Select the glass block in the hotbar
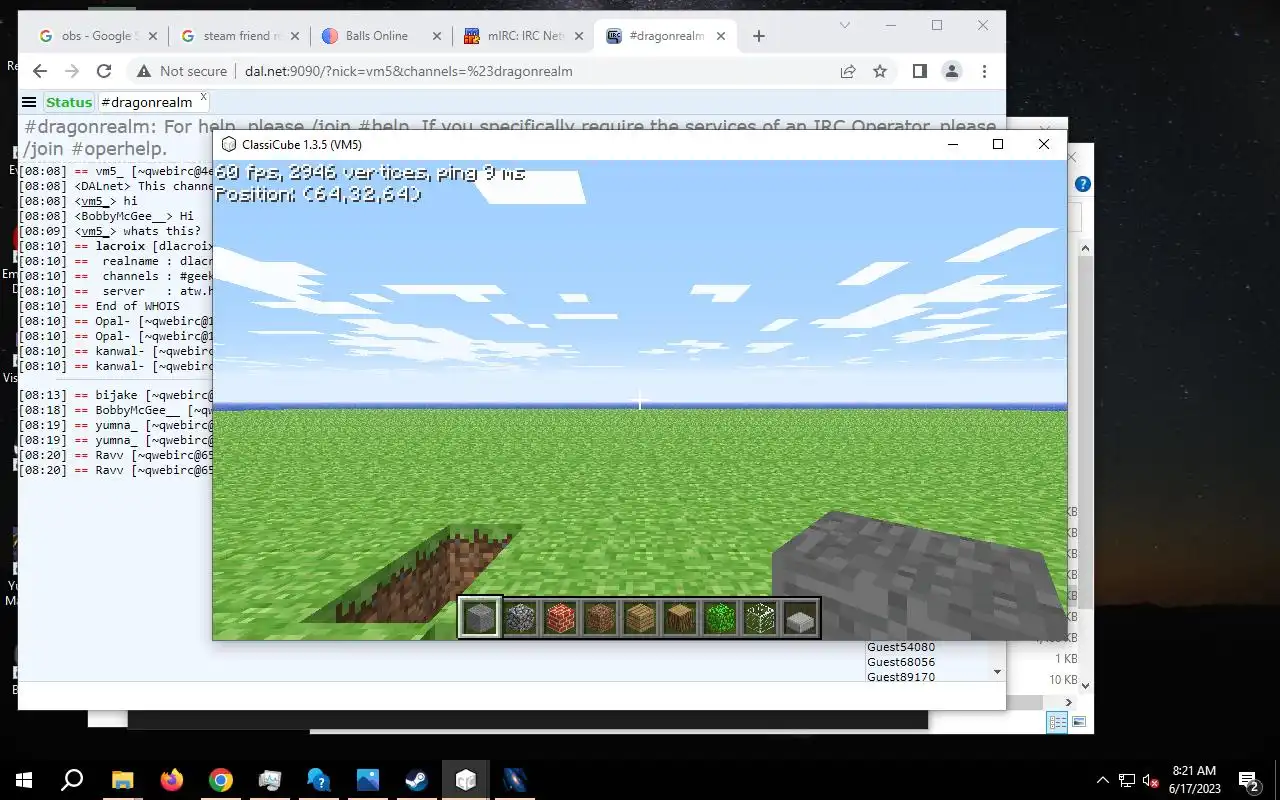Viewport: 1280px width, 800px height. click(760, 618)
